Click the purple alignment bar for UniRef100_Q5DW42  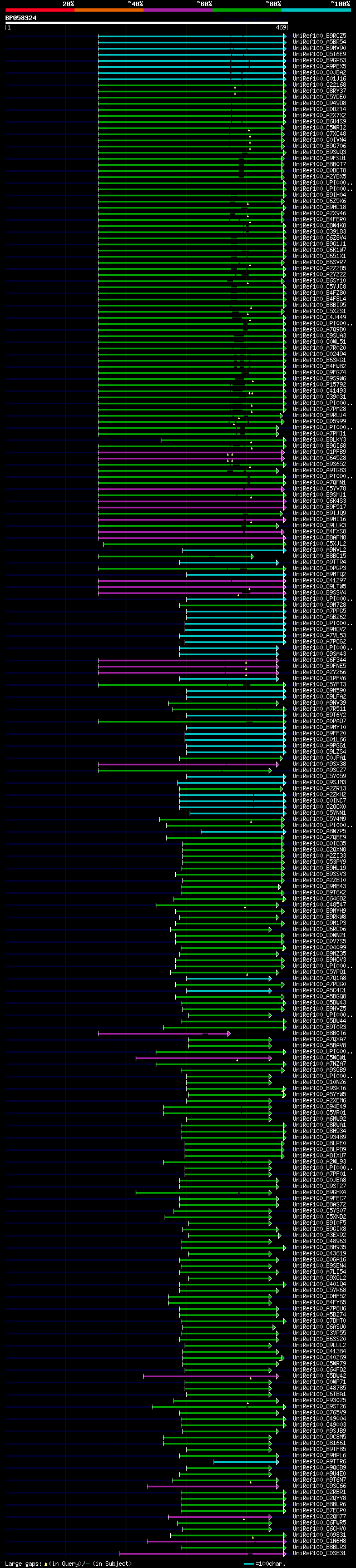pyautogui.click(x=211, y=1376)
